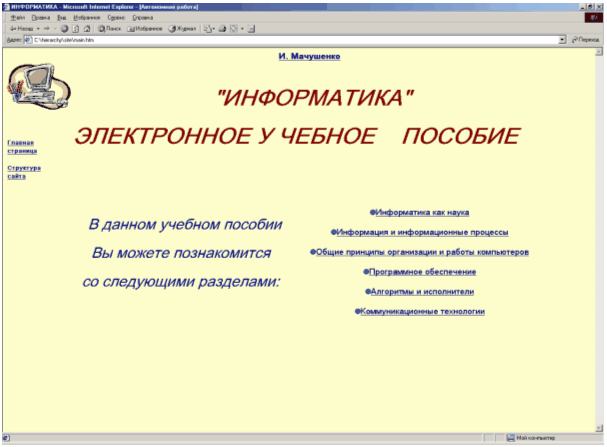Open the Search (Поиск) toolbar button
The width and height of the screenshot is (607, 447).
coord(109,28)
